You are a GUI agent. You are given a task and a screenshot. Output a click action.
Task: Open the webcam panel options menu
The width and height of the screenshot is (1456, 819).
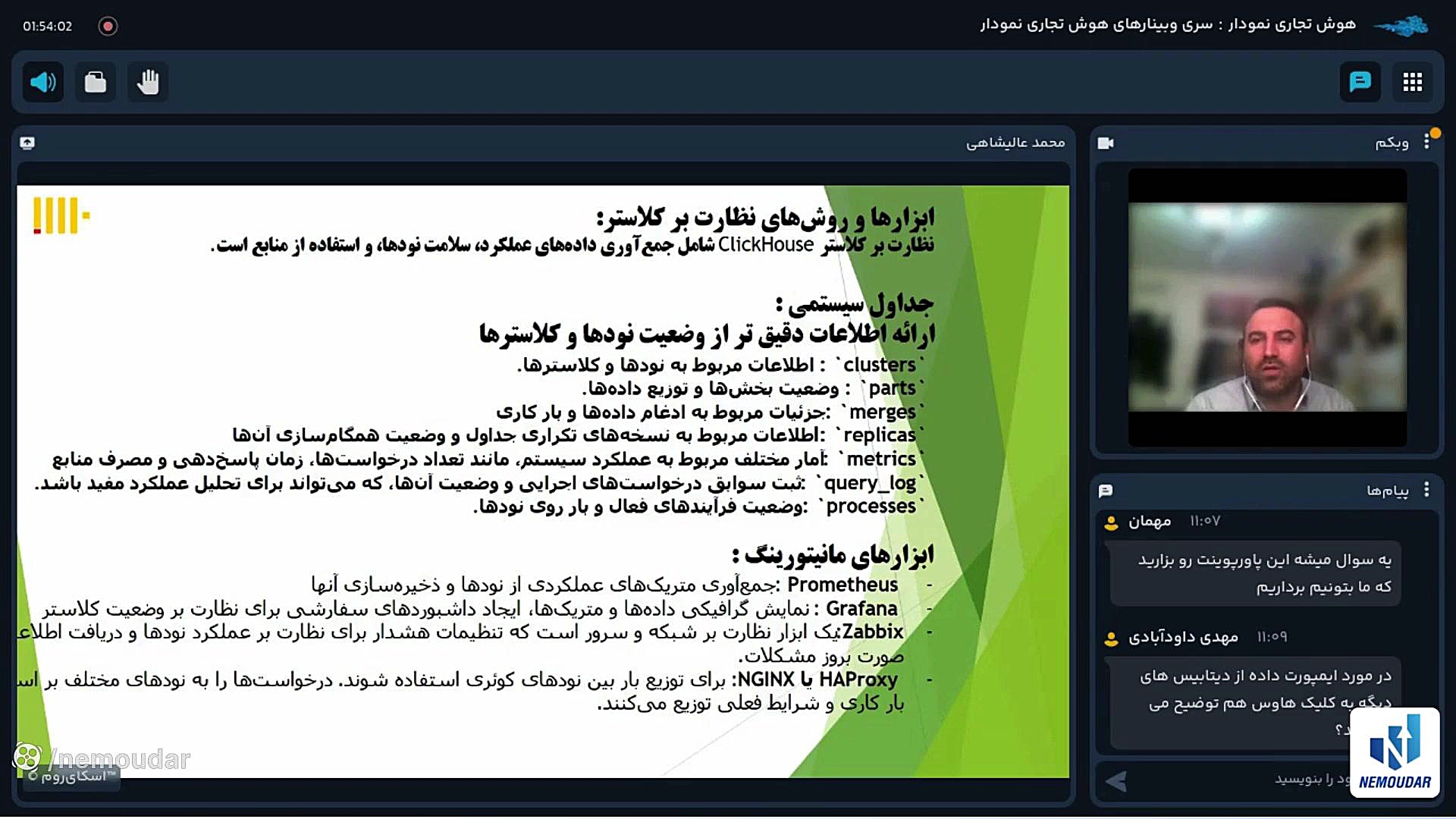pyautogui.click(x=1426, y=141)
